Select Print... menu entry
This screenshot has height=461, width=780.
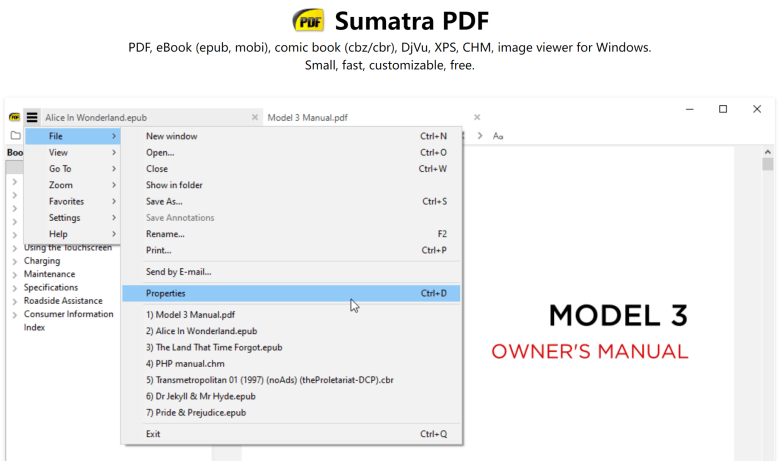coord(292,250)
